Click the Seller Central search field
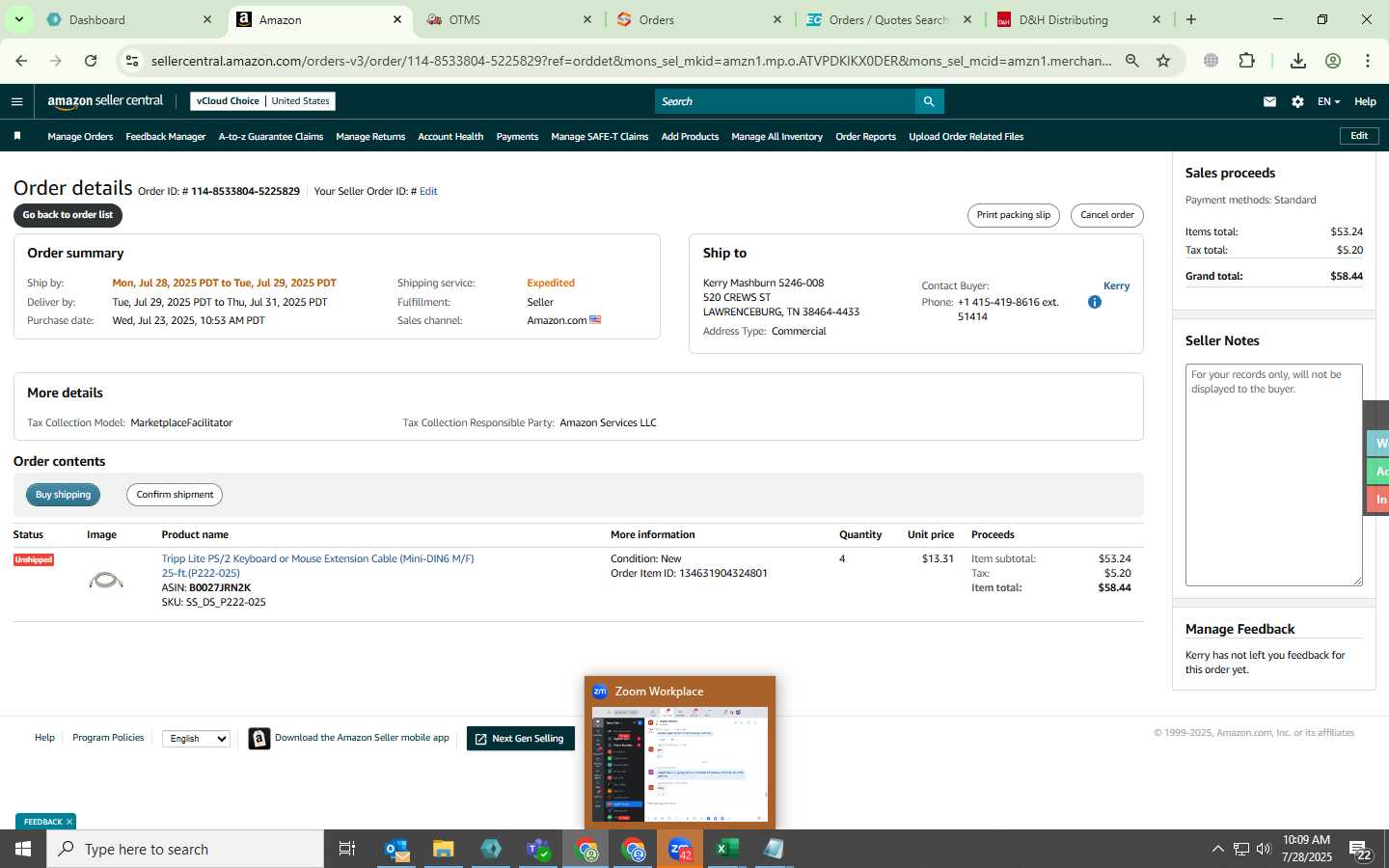The image size is (1389, 868). point(785,101)
